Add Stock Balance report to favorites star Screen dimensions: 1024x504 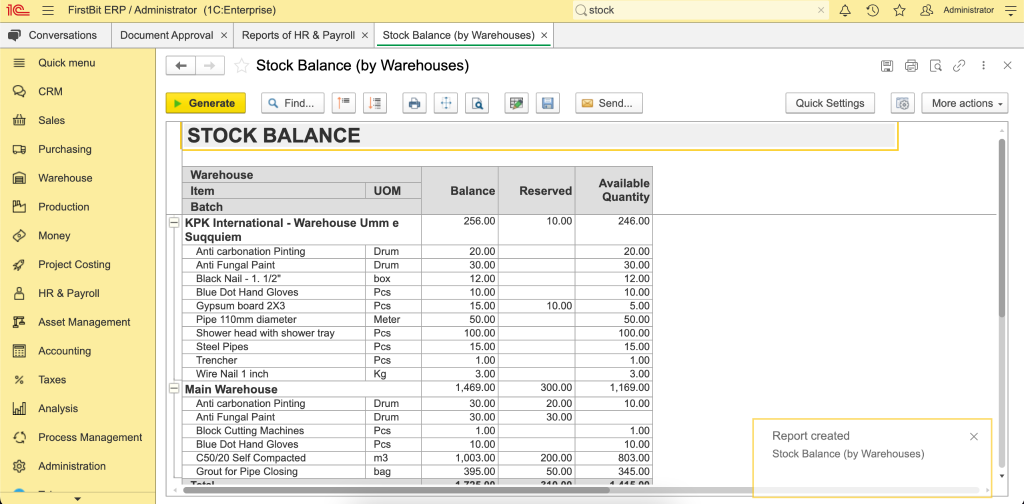coord(241,65)
